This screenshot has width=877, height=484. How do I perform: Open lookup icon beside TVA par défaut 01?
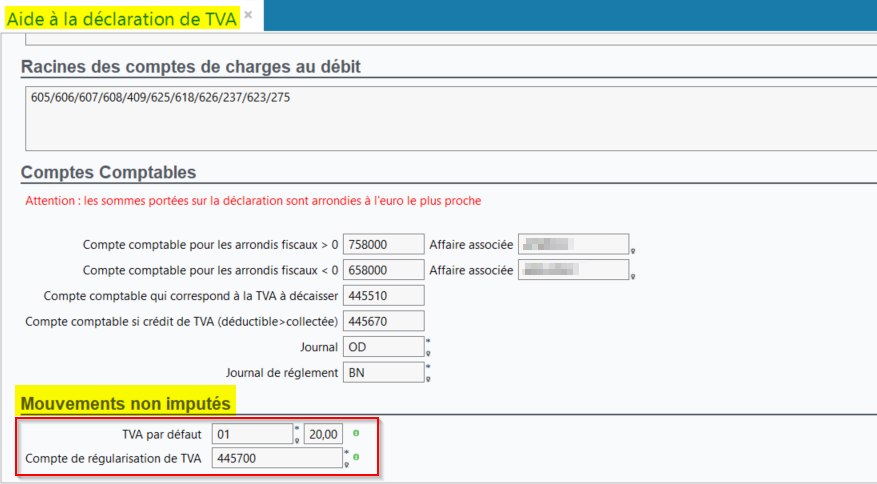point(297,439)
